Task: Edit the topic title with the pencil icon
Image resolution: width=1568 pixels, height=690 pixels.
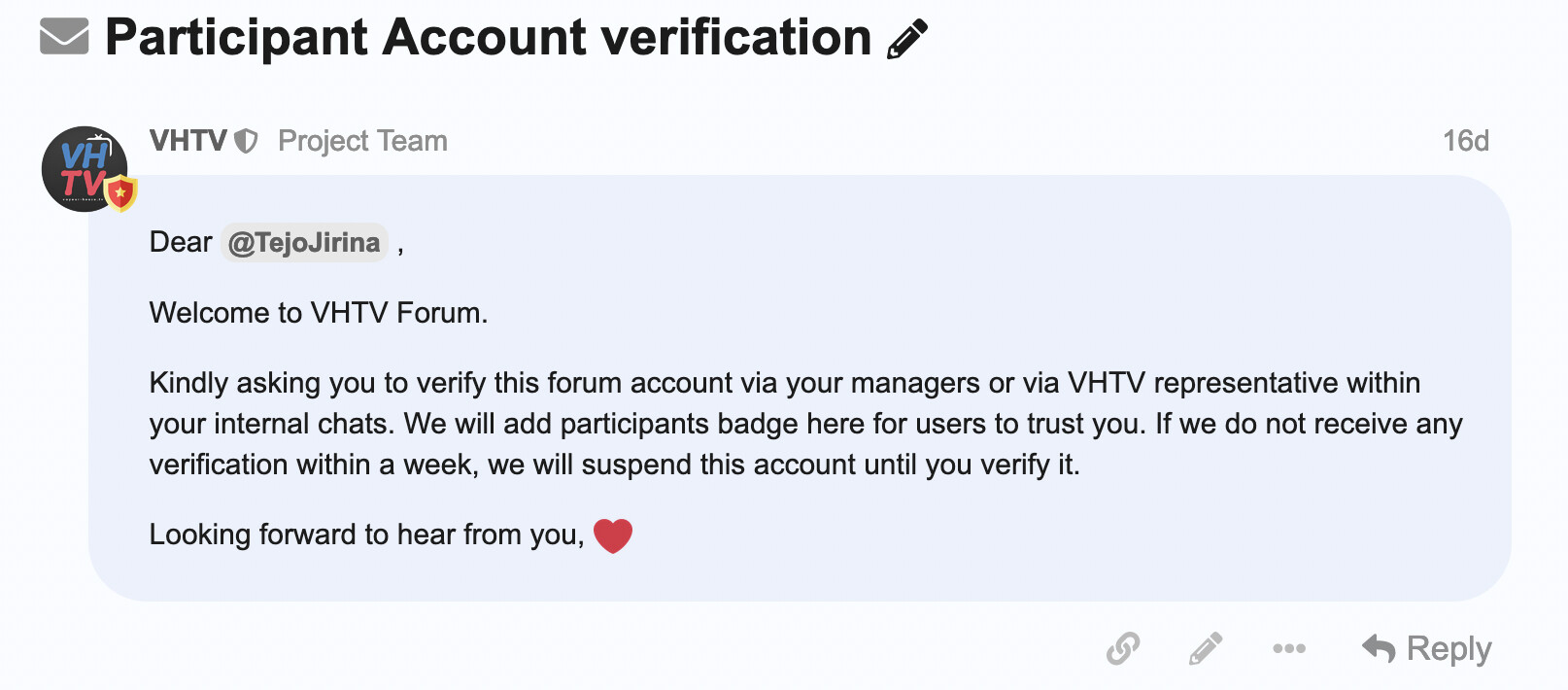Action: 907,40
